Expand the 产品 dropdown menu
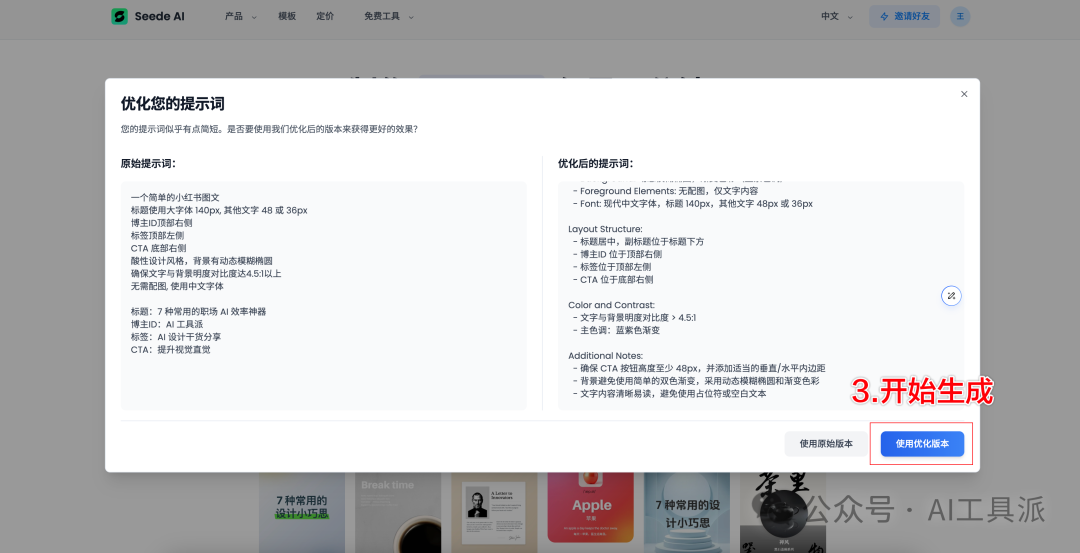This screenshot has height=553, width=1080. point(240,17)
